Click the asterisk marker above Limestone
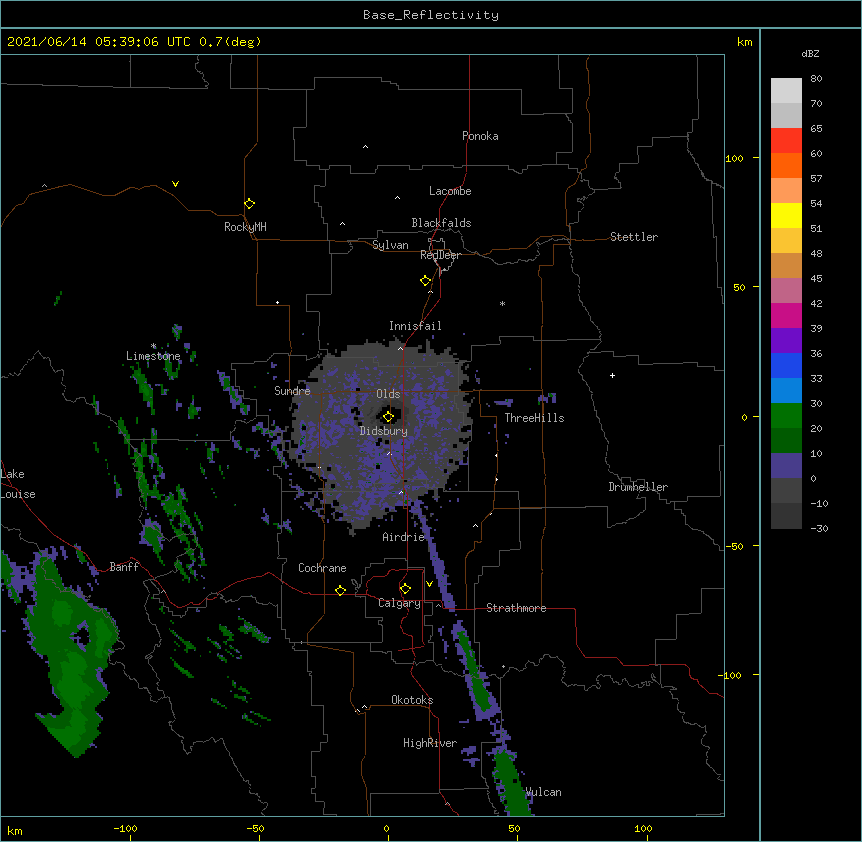The image size is (862, 842). tap(153, 346)
